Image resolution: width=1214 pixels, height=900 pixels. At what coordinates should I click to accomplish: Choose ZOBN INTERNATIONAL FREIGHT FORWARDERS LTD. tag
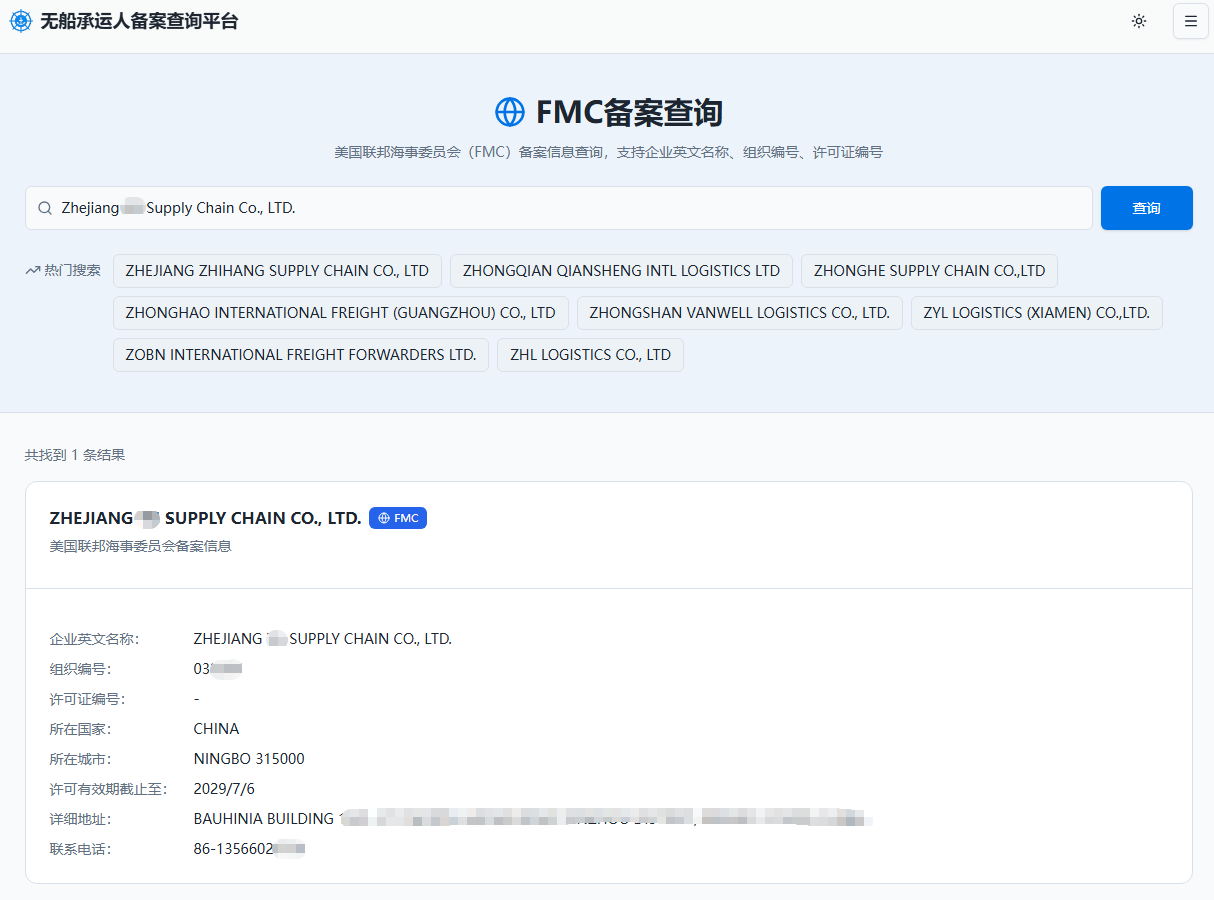[x=301, y=355]
